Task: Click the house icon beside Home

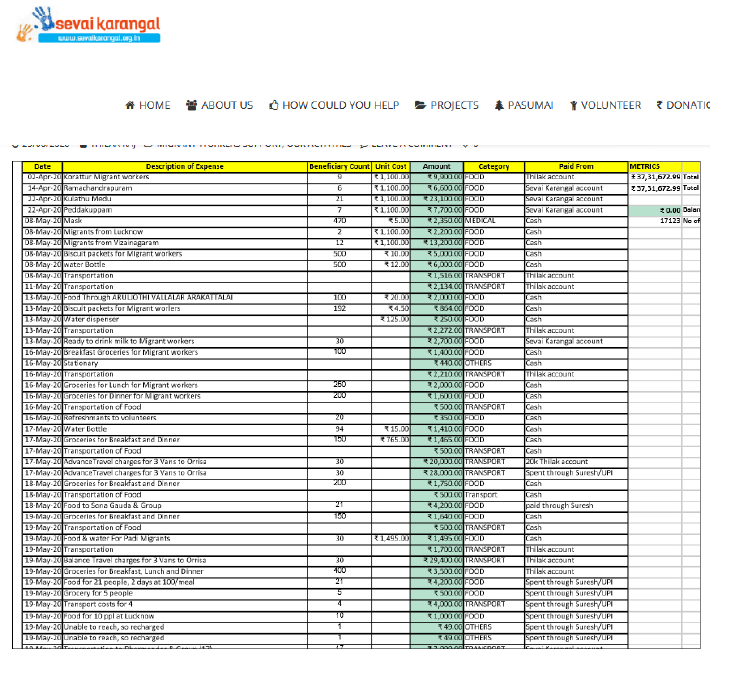Action: click(x=130, y=105)
